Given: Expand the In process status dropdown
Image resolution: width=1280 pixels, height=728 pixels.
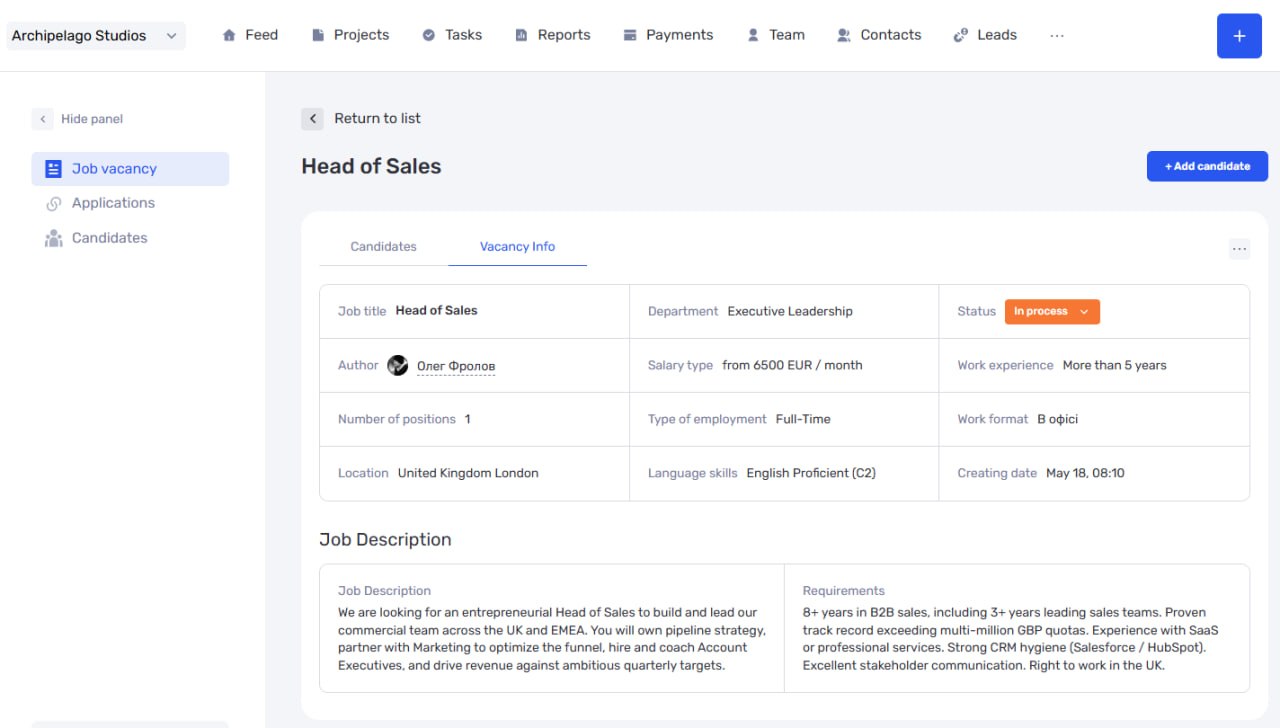Looking at the screenshot, I should pos(1052,311).
